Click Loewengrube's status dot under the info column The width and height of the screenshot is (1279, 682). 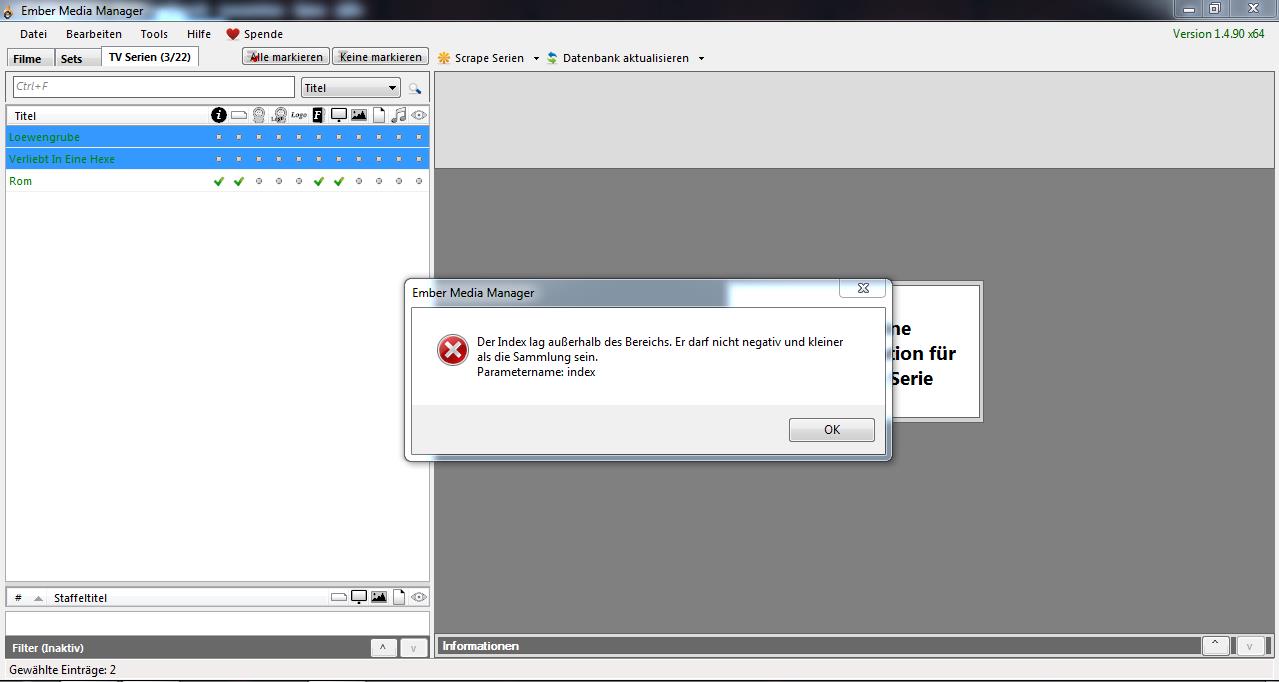coord(219,137)
